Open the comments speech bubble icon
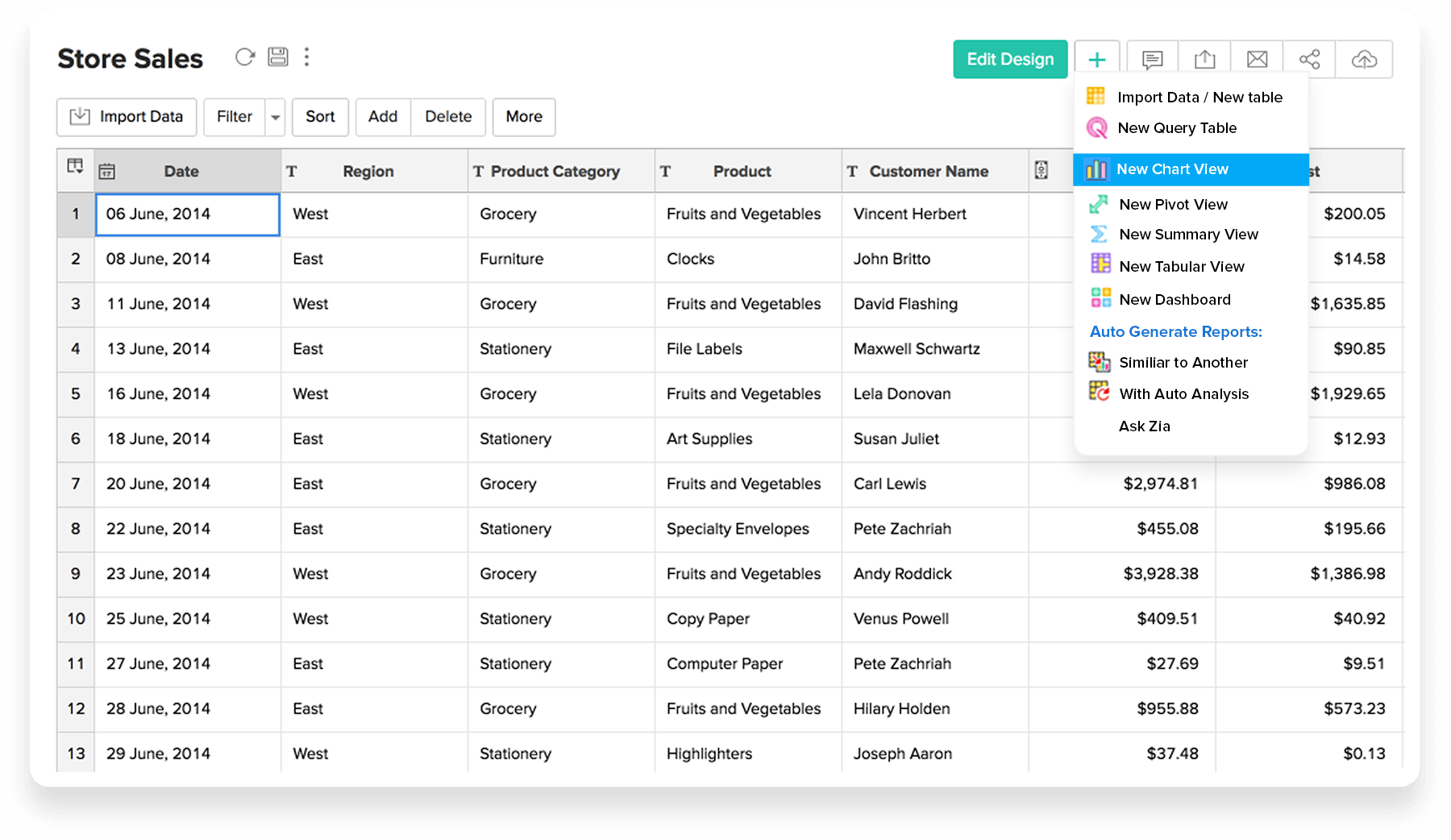The image size is (1451, 840). coord(1152,60)
